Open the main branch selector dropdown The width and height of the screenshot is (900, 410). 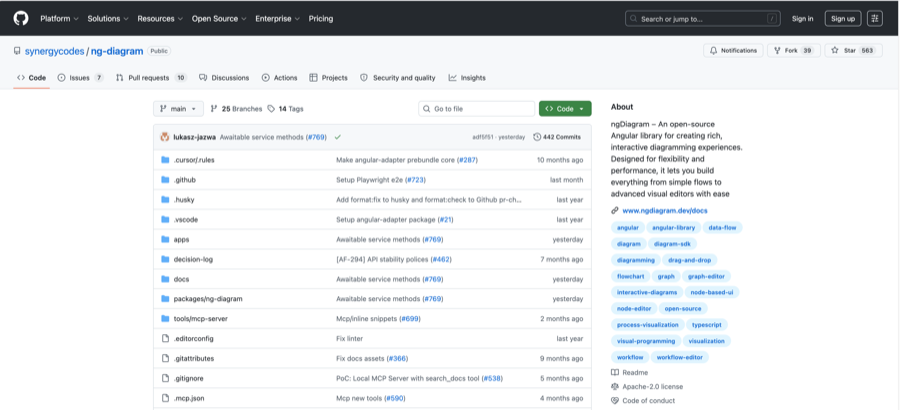[179, 109]
